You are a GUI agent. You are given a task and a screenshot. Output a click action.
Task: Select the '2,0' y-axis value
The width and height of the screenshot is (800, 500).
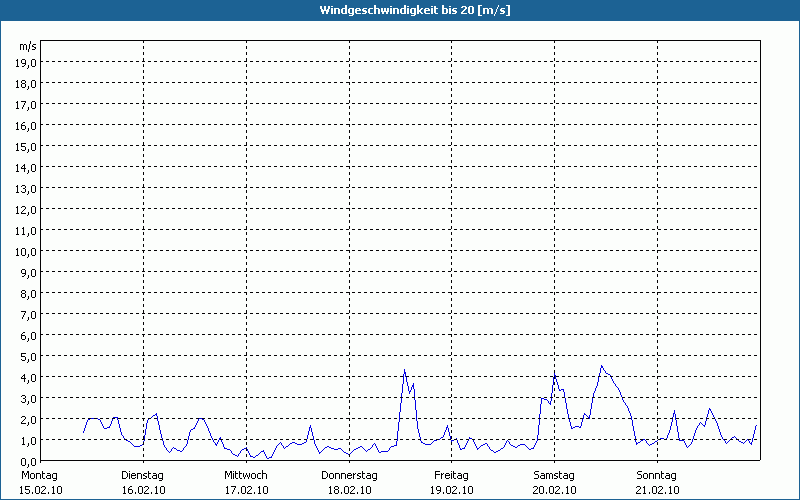pos(29,419)
